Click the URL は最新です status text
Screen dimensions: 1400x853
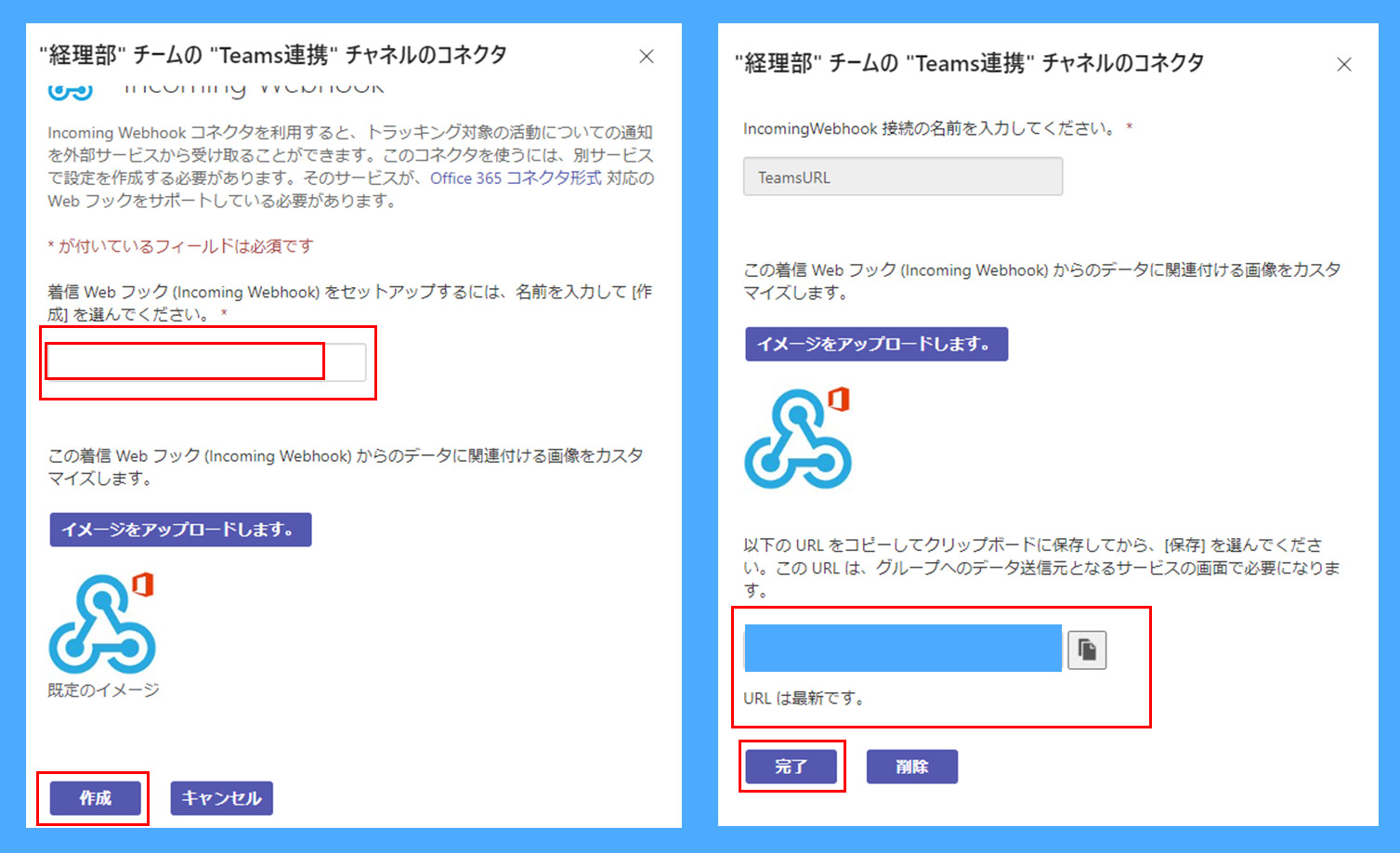coord(805,698)
